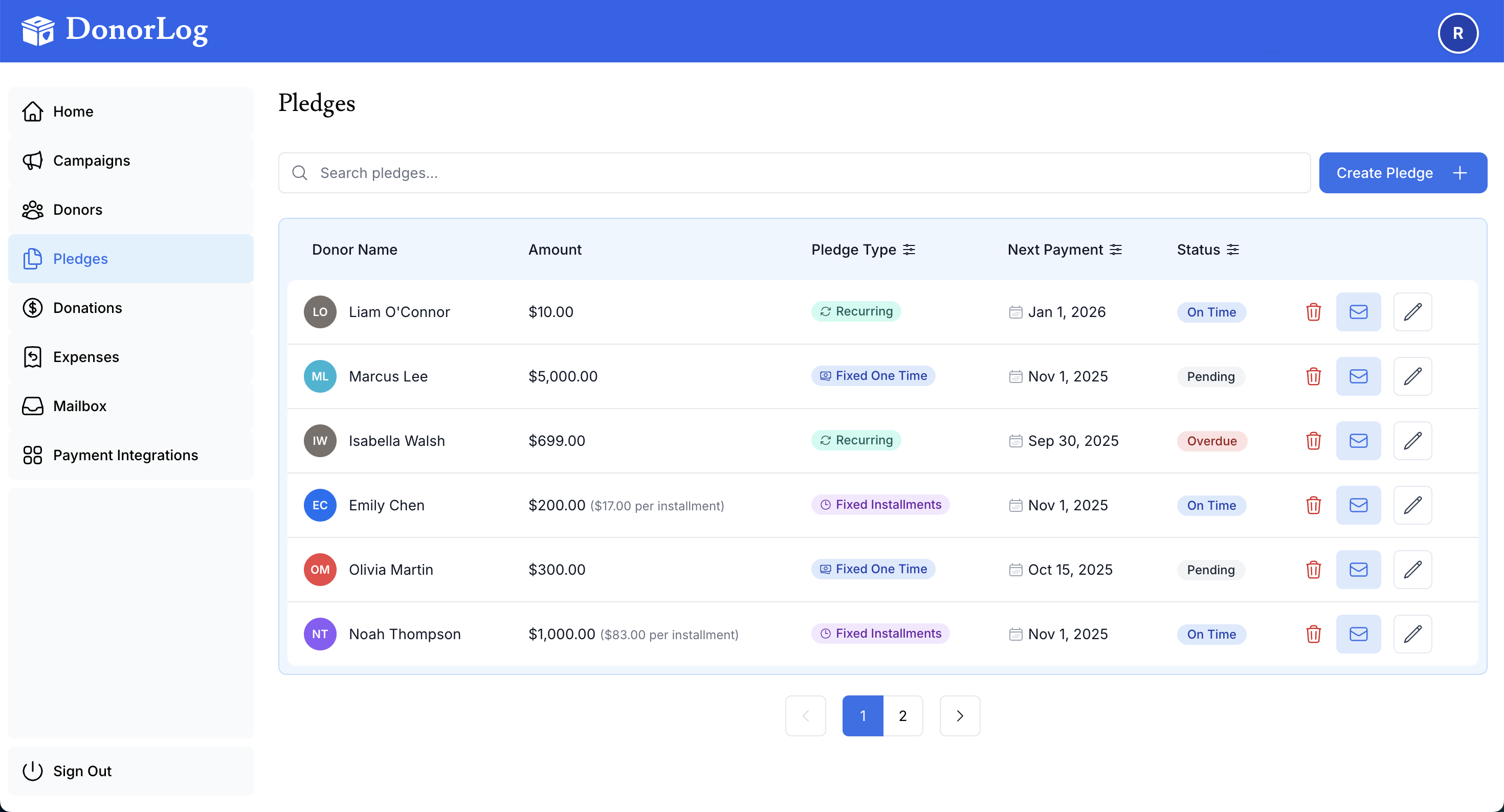Select the Payment Integrations icon
This screenshot has width=1504, height=812.
[33, 455]
